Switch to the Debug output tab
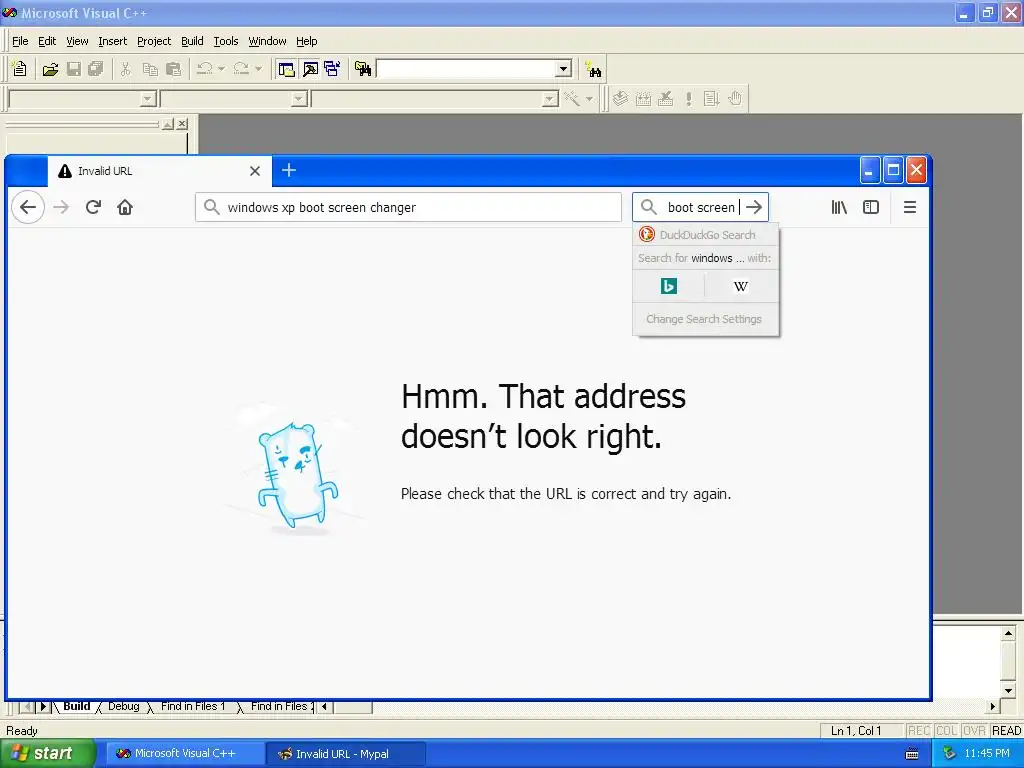The height and width of the screenshot is (768, 1024). (123, 707)
